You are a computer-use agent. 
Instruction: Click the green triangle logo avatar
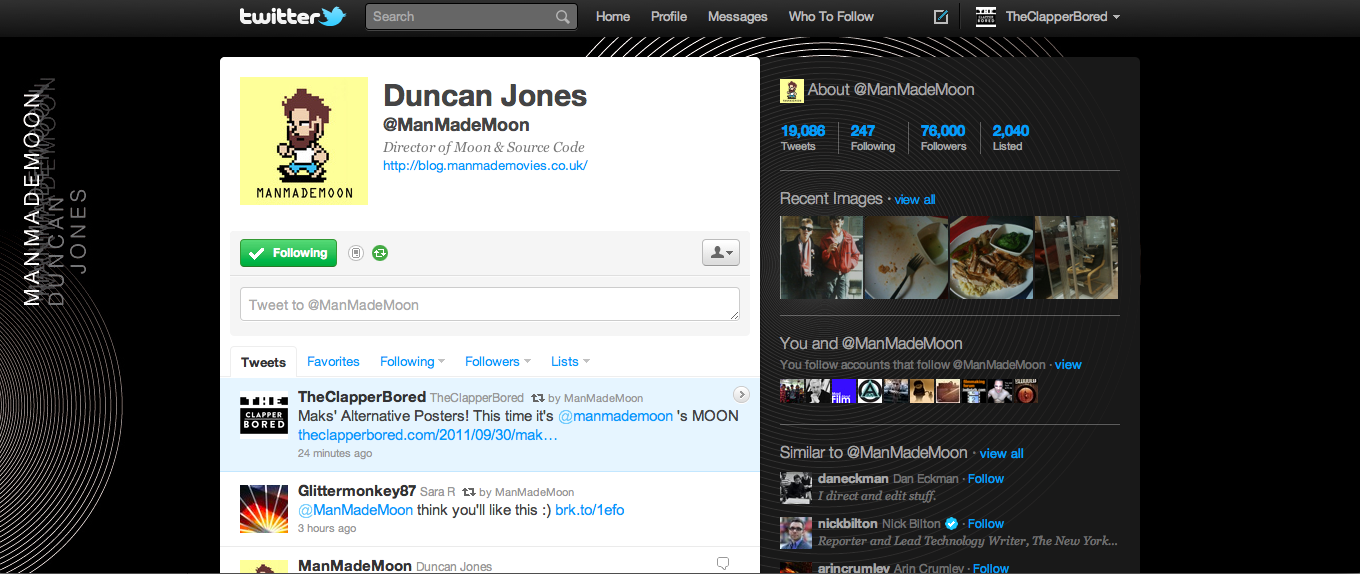869,391
